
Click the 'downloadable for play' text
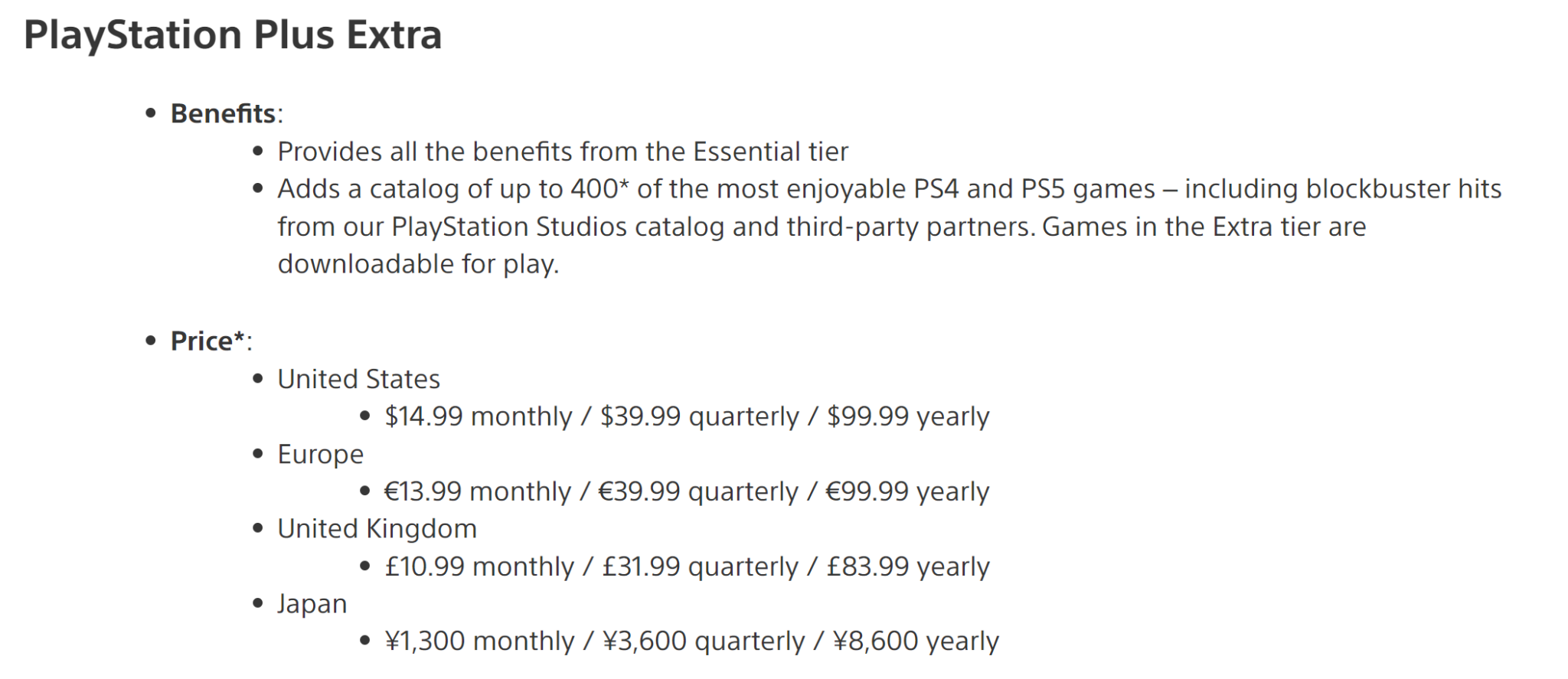coord(418,264)
